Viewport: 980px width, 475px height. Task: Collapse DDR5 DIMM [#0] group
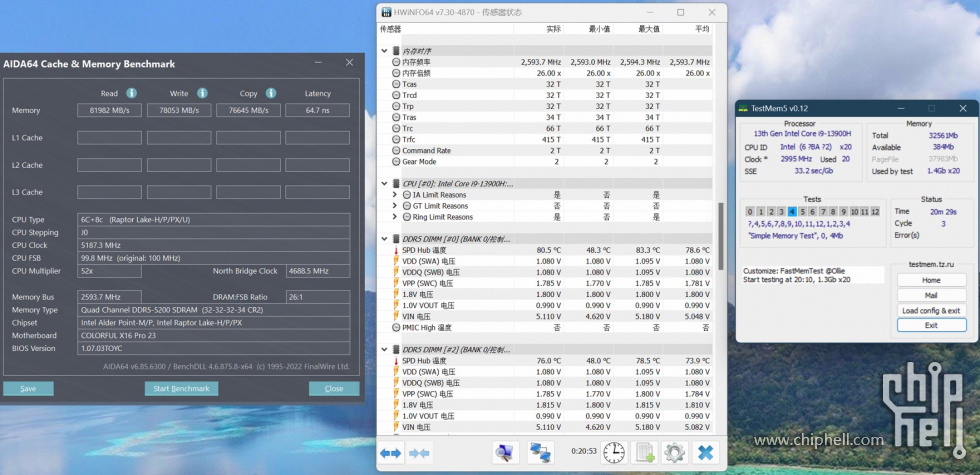[x=384, y=239]
